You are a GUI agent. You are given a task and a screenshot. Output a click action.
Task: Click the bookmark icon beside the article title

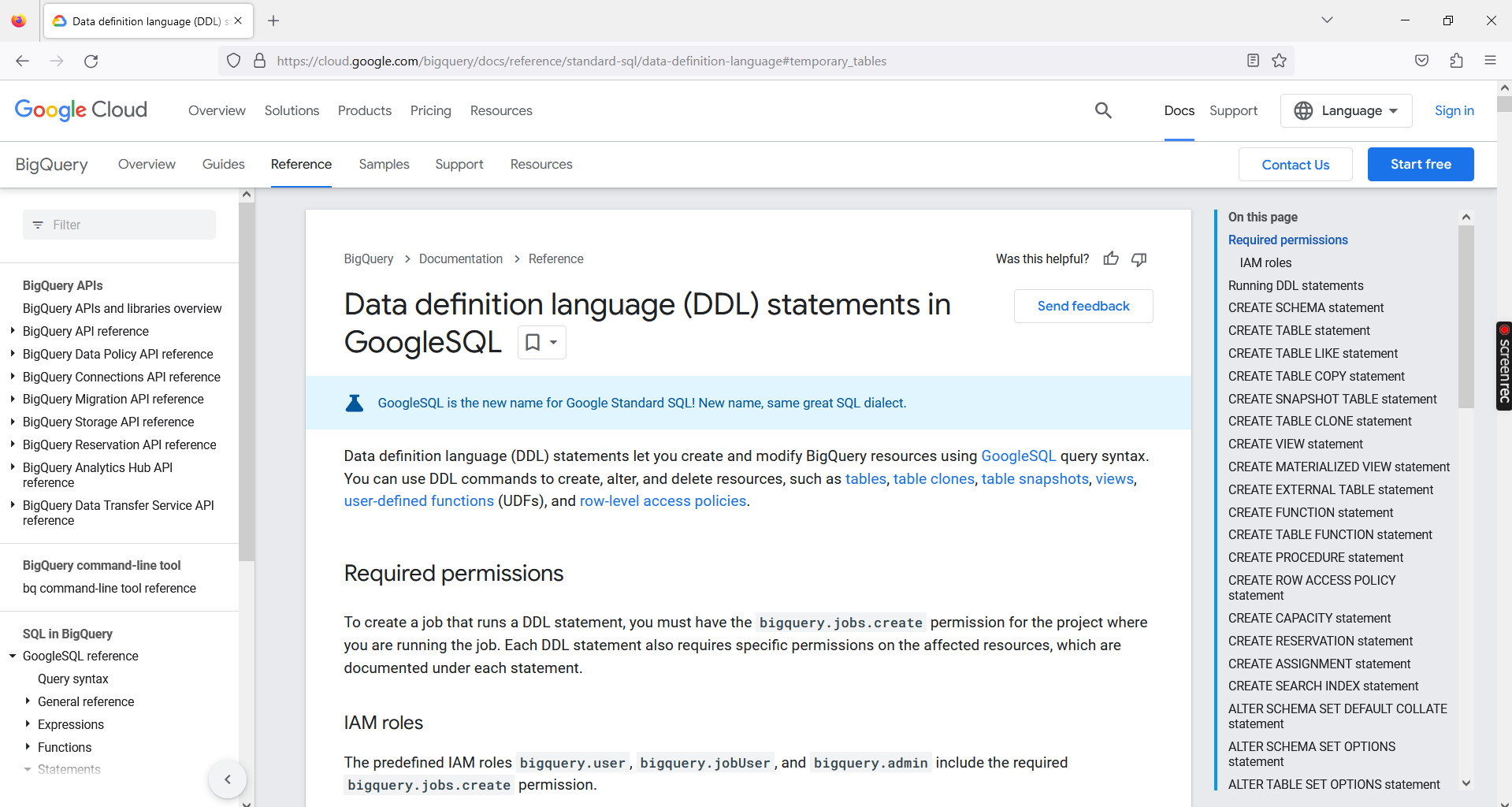(x=533, y=342)
